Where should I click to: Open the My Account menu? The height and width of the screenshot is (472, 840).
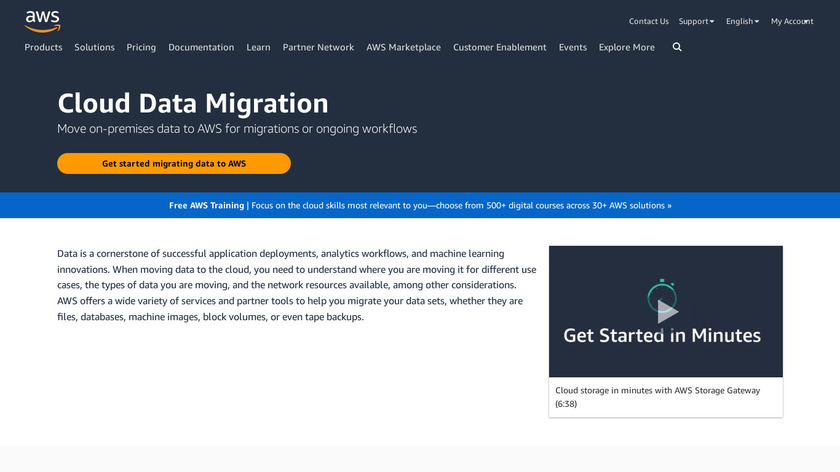click(x=792, y=21)
